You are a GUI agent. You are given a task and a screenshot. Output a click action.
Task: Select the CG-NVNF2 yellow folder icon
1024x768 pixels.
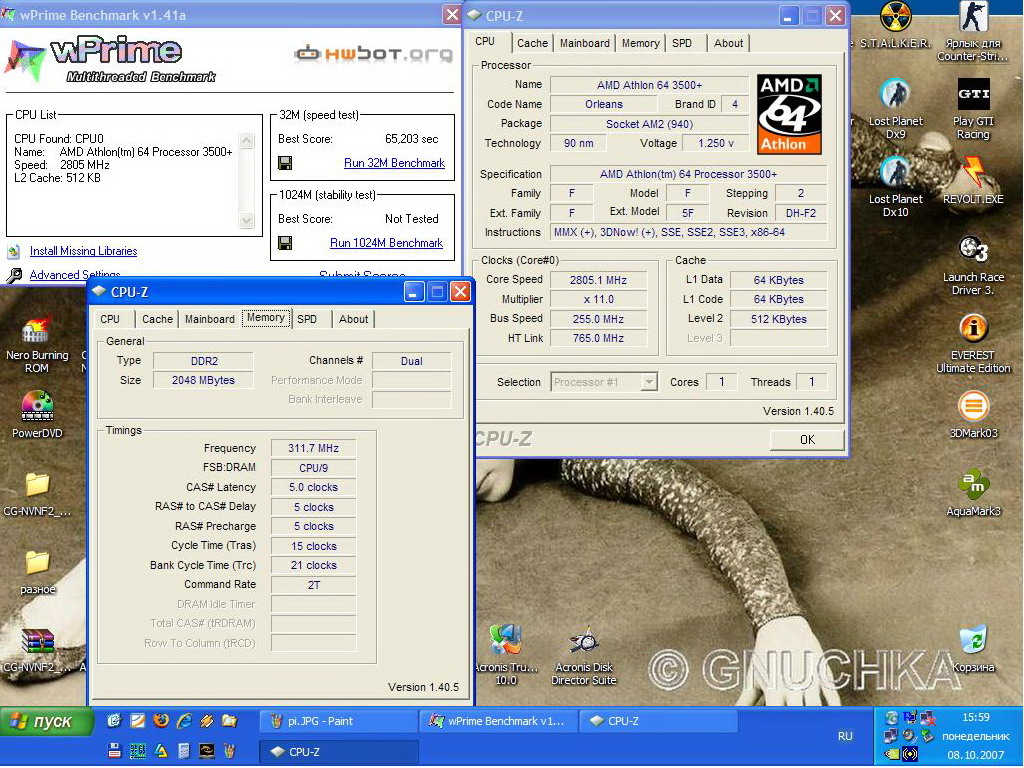pyautogui.click(x=37, y=485)
